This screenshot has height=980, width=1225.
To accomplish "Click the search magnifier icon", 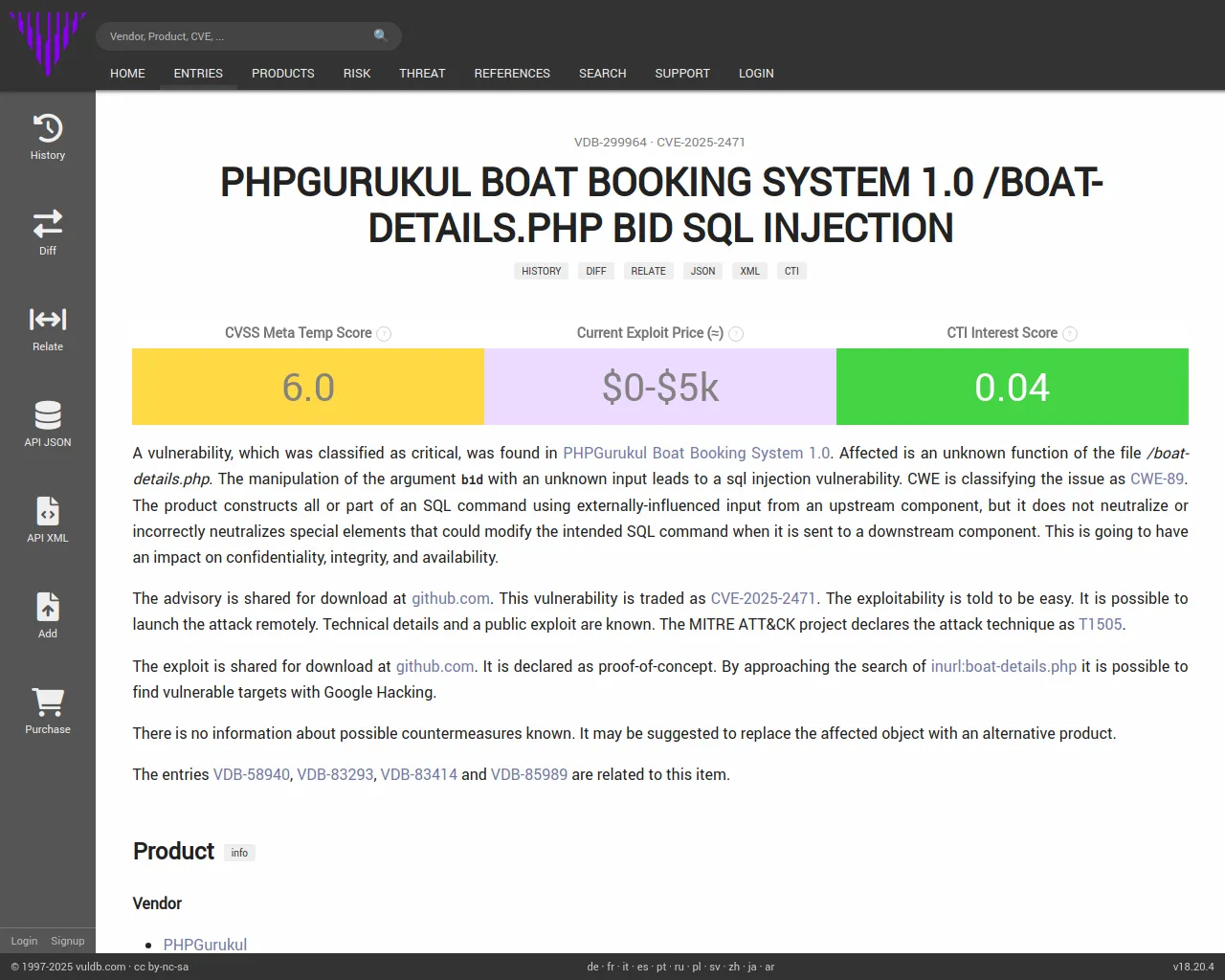I will 381,36.
